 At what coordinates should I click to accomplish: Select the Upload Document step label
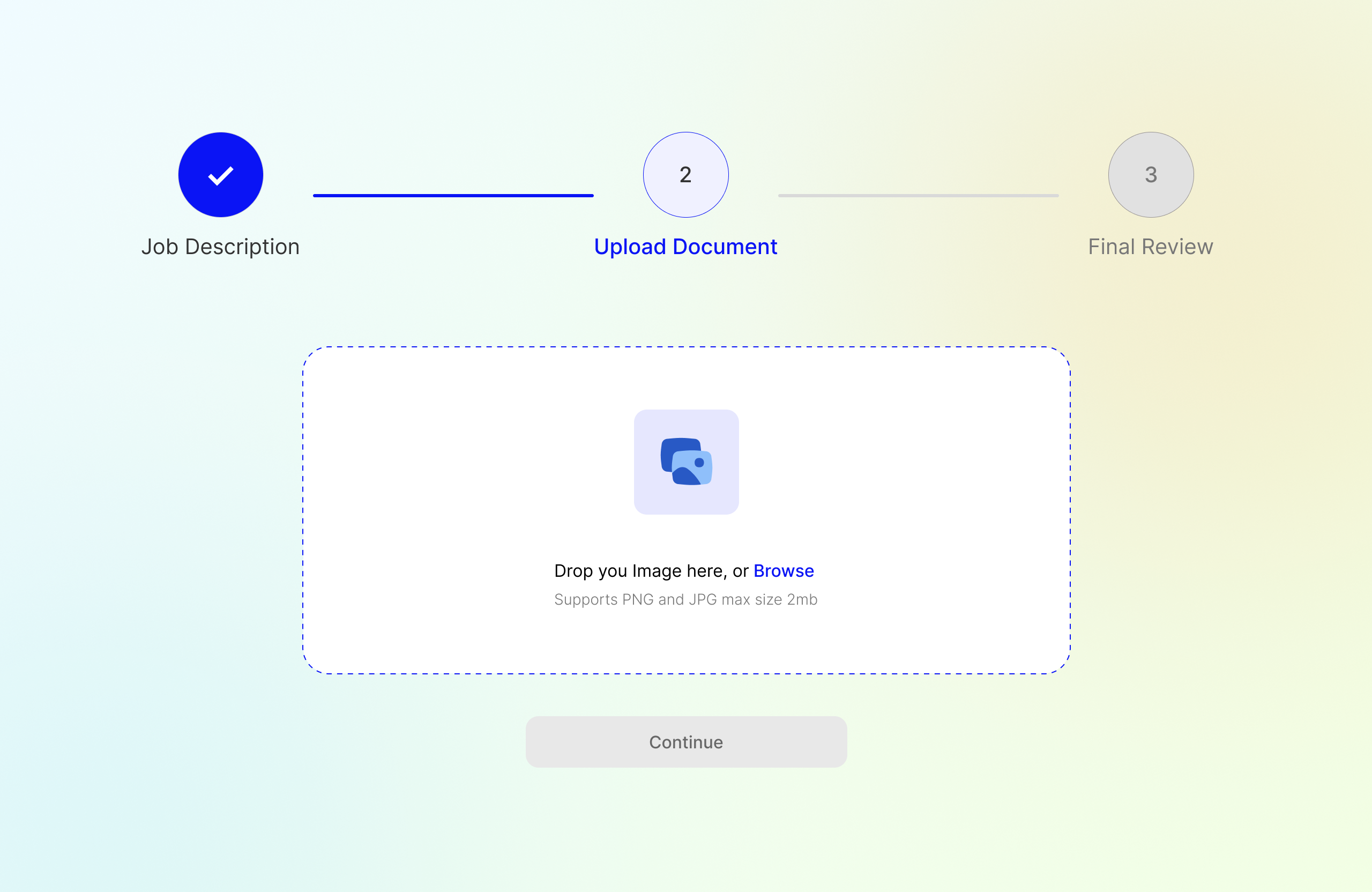pyautogui.click(x=686, y=247)
